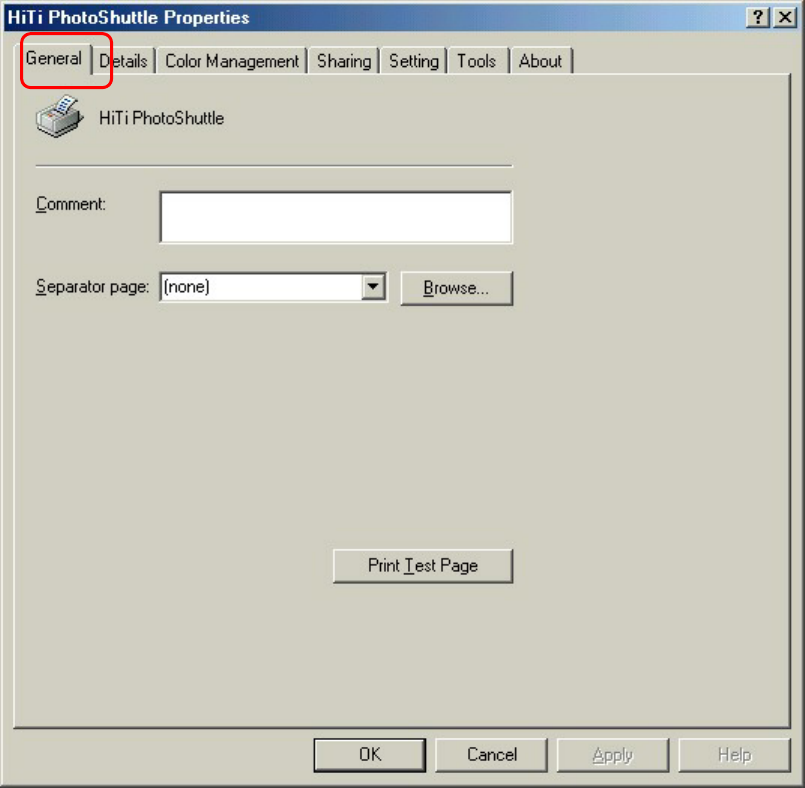Screen dimensions: 805x788
Task: Select the General tab
Action: tap(53, 59)
